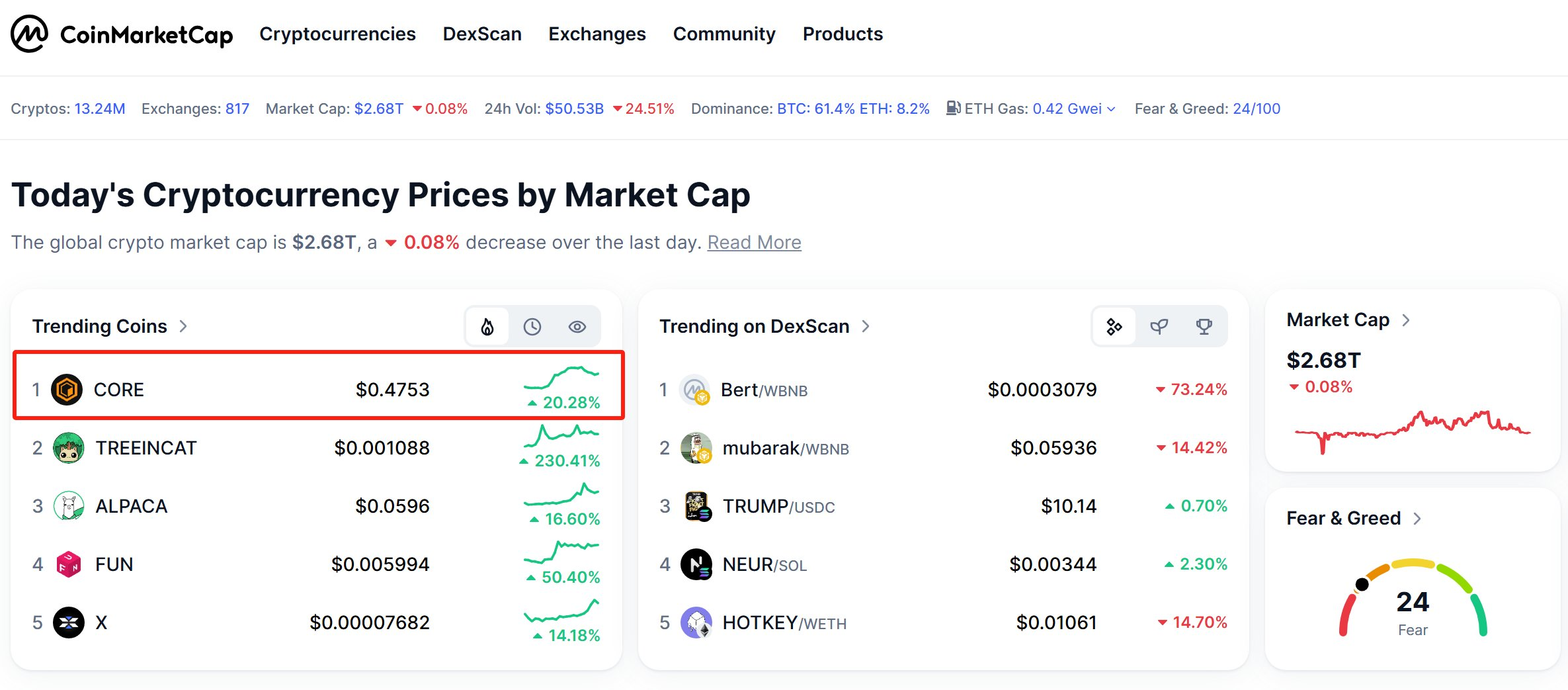
Task: Expand Trending on DexScan chevron
Action: click(x=866, y=326)
